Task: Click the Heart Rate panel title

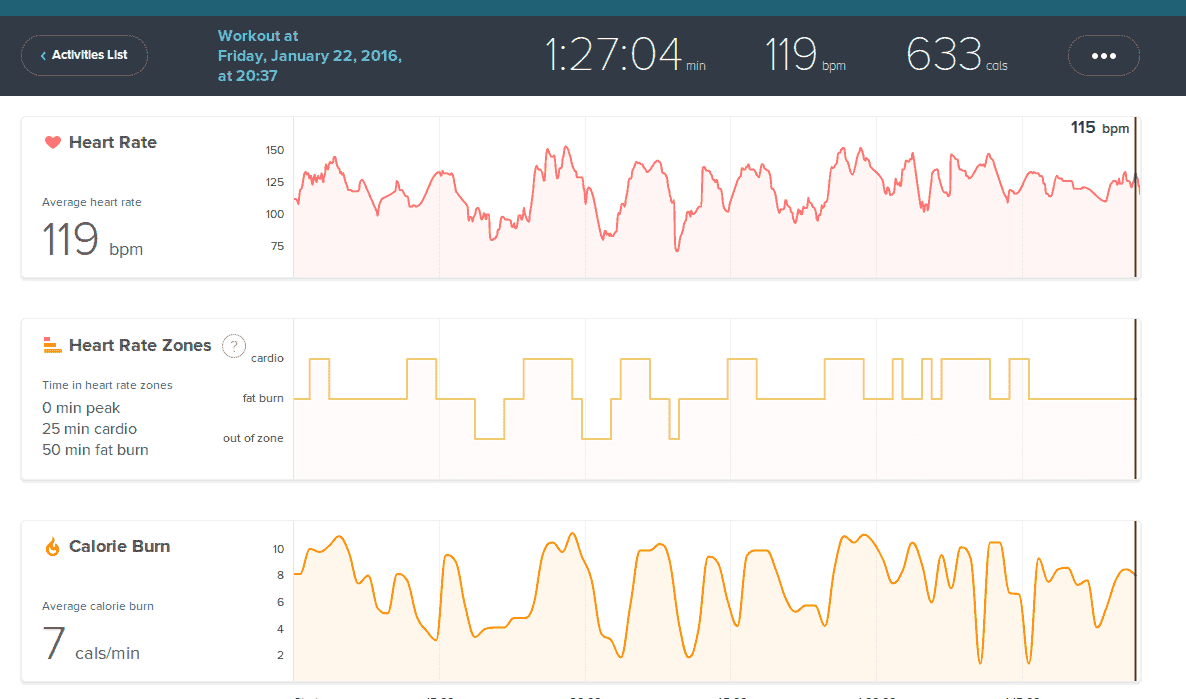Action: pos(112,142)
